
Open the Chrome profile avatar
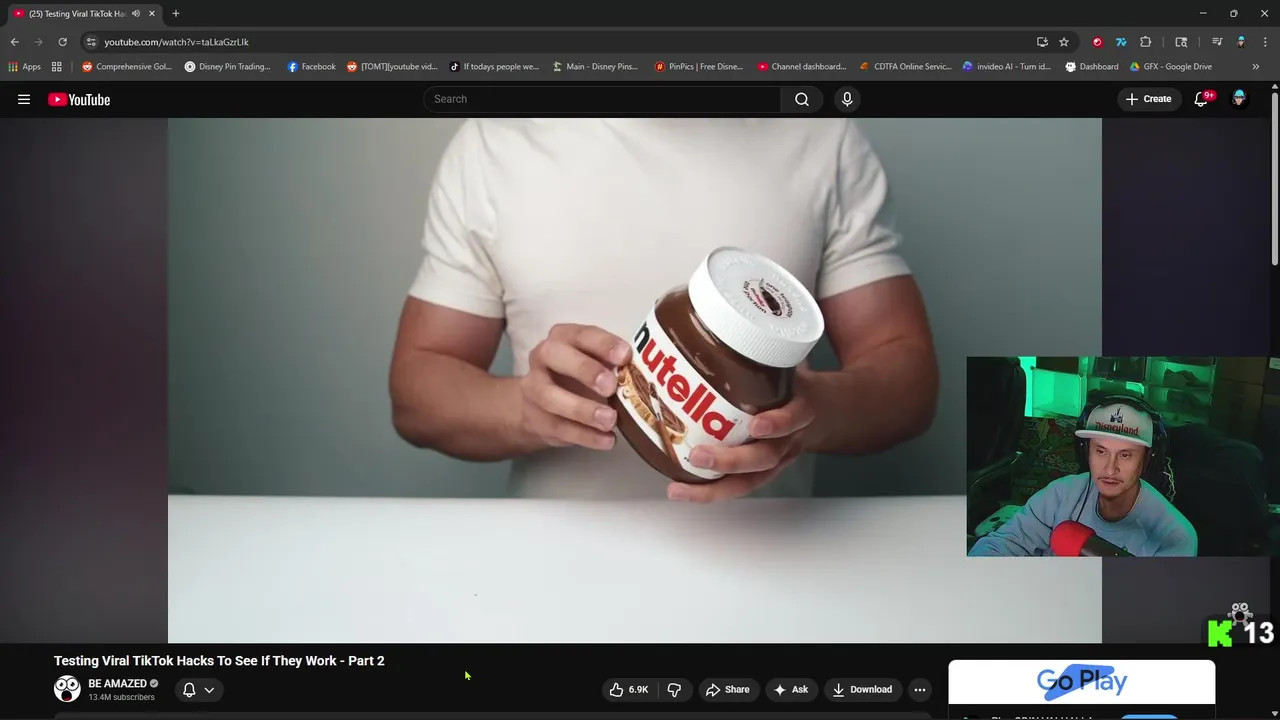[x=1241, y=42]
